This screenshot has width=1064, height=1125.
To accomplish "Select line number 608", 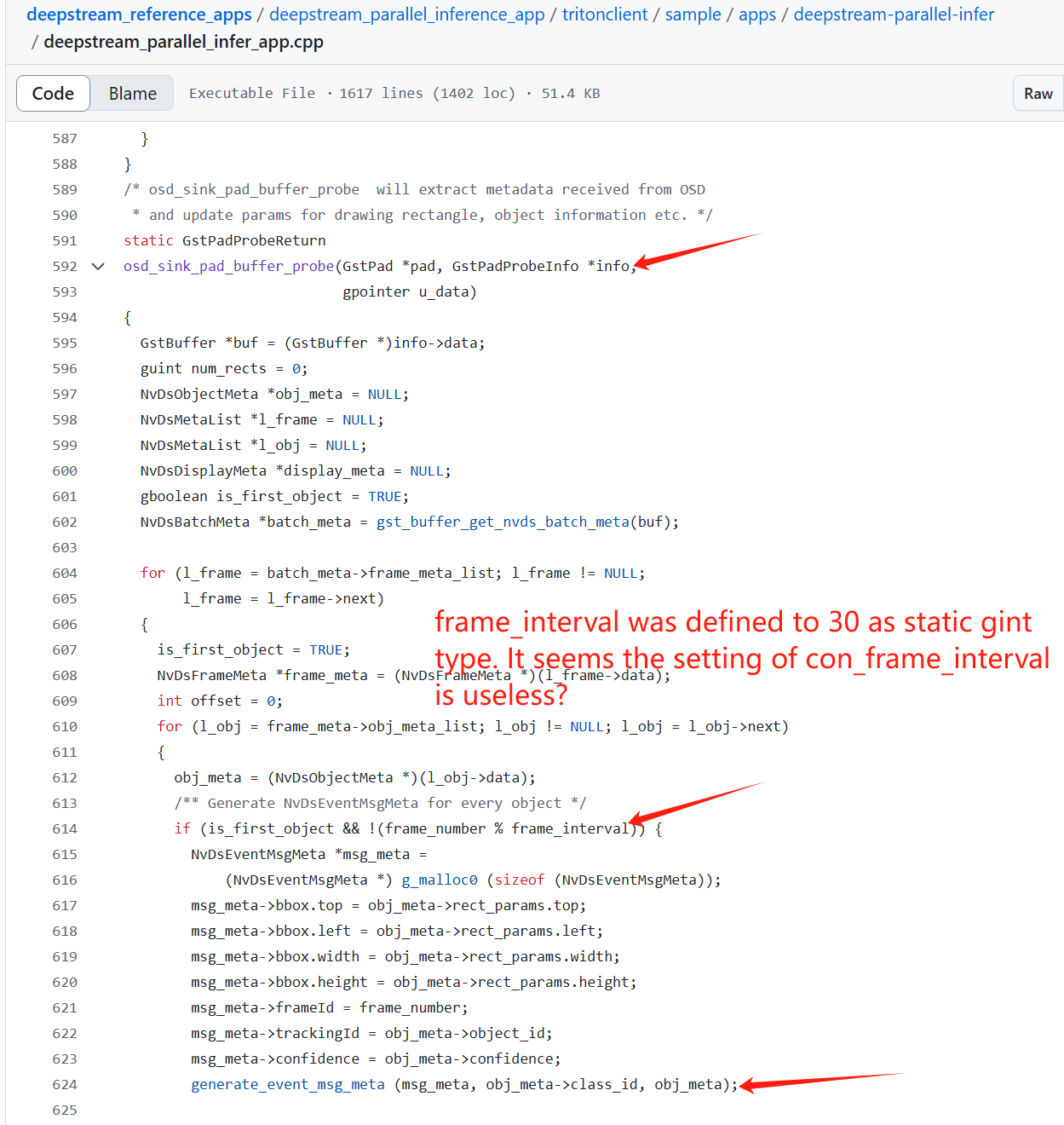I will [65, 676].
